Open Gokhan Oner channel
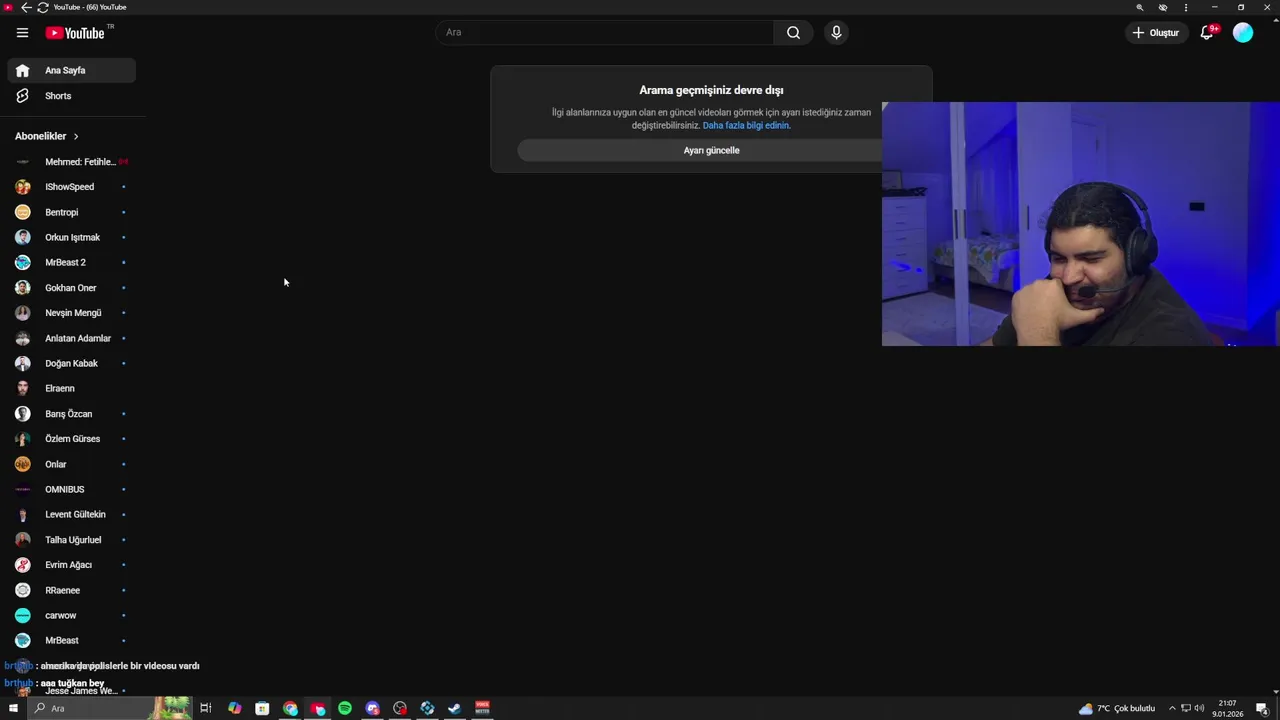This screenshot has width=1280, height=720. point(72,288)
